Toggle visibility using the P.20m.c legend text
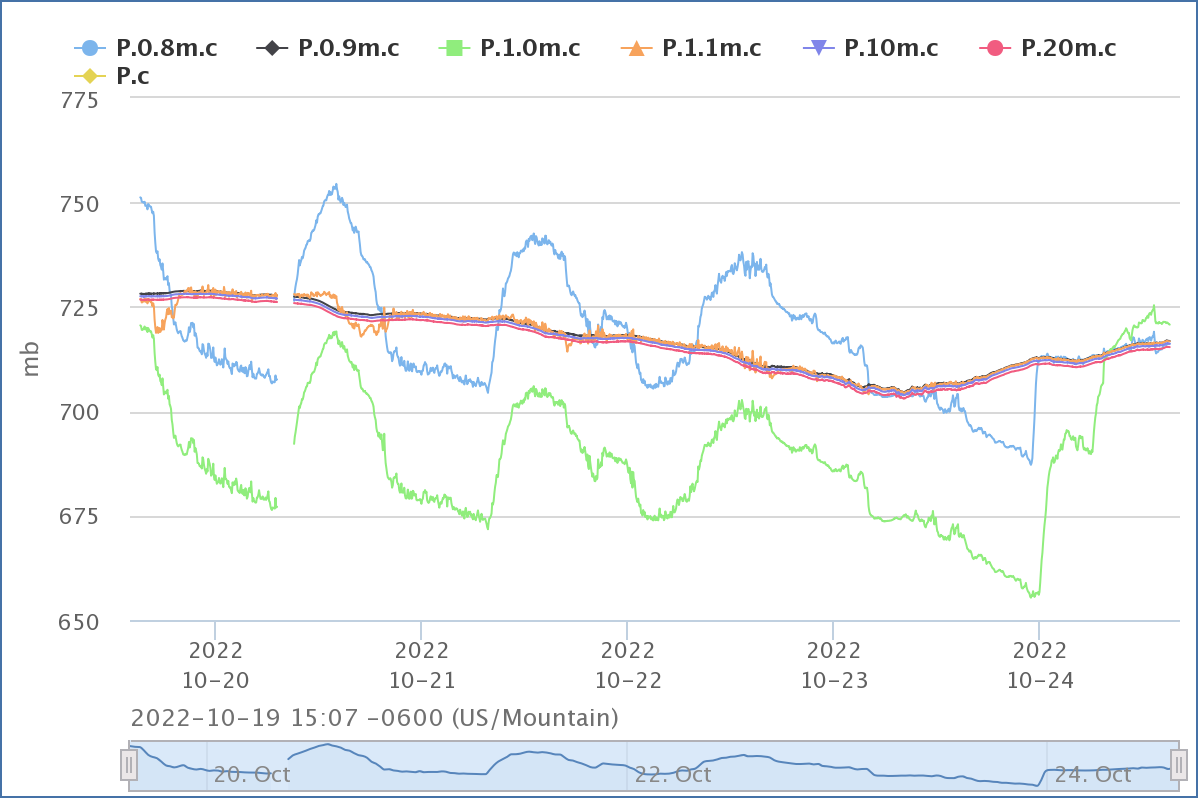 tap(1068, 48)
